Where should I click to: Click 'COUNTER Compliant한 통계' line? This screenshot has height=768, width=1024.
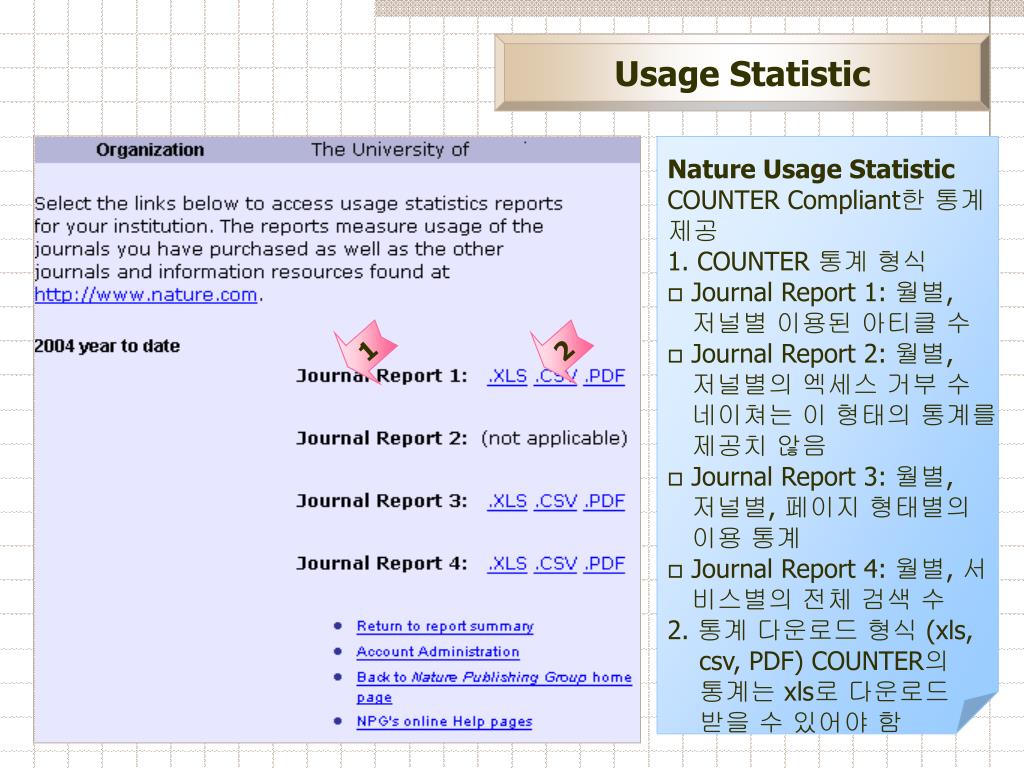(x=825, y=200)
